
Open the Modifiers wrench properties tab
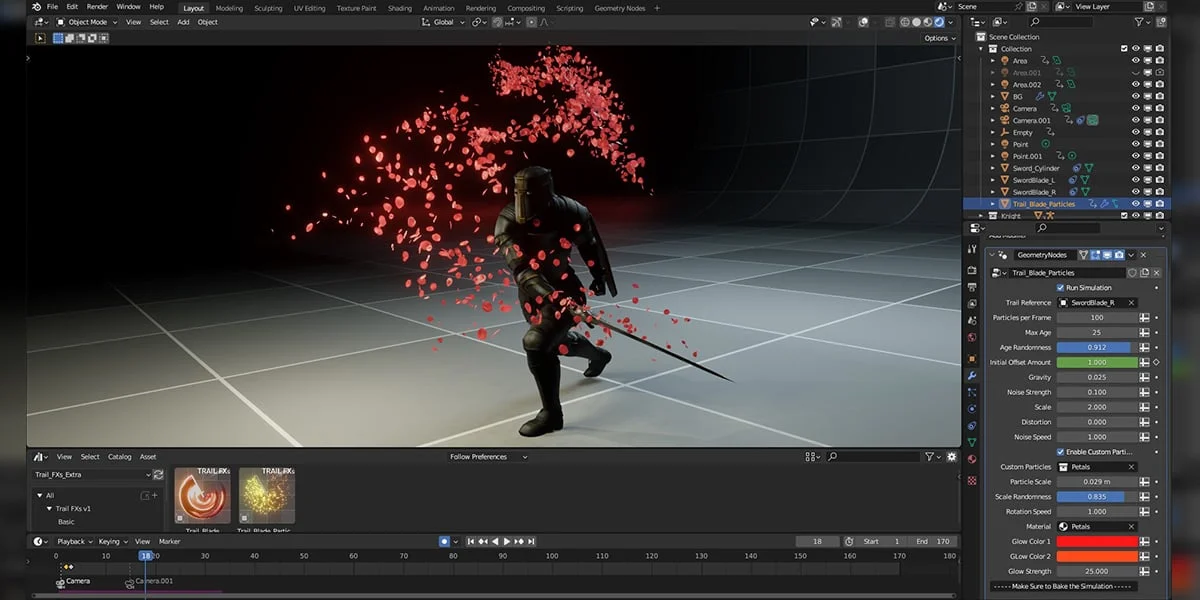click(x=971, y=375)
